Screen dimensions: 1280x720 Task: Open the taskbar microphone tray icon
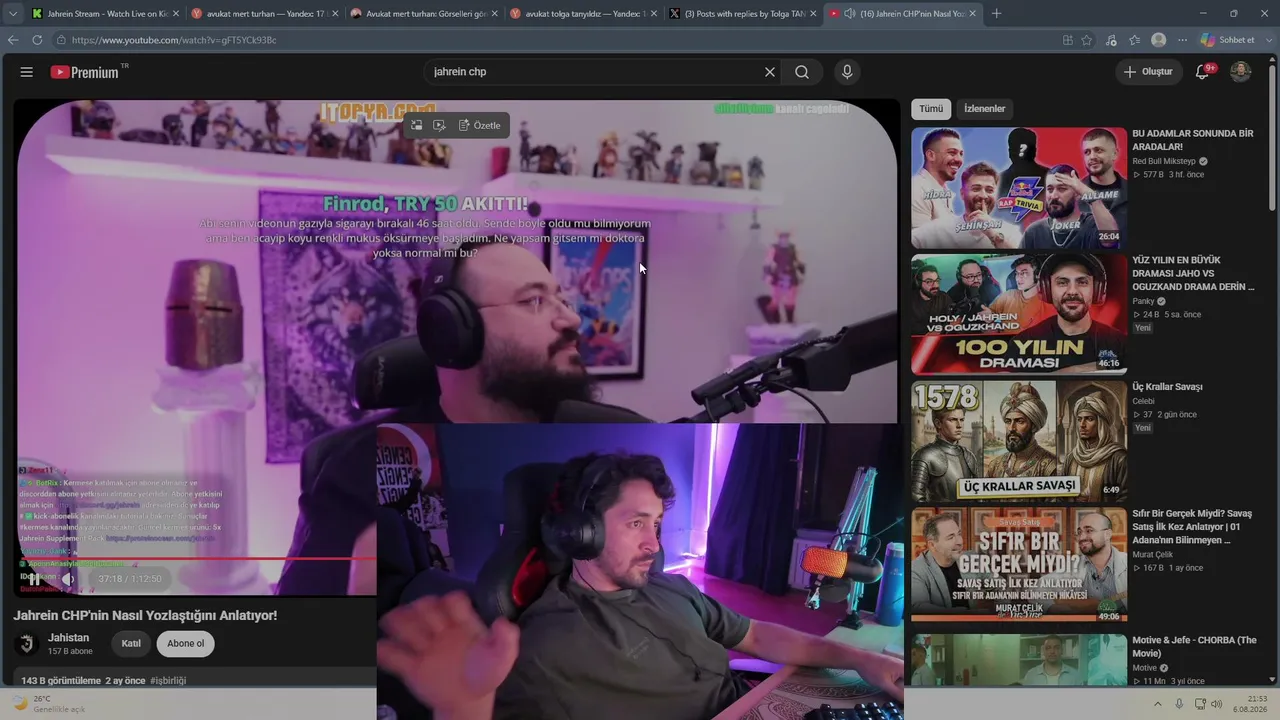[1180, 704]
